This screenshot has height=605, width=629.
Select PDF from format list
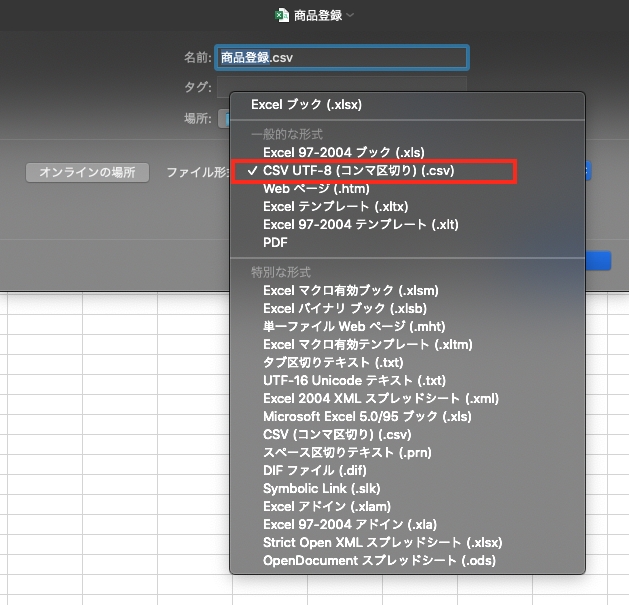tap(276, 242)
